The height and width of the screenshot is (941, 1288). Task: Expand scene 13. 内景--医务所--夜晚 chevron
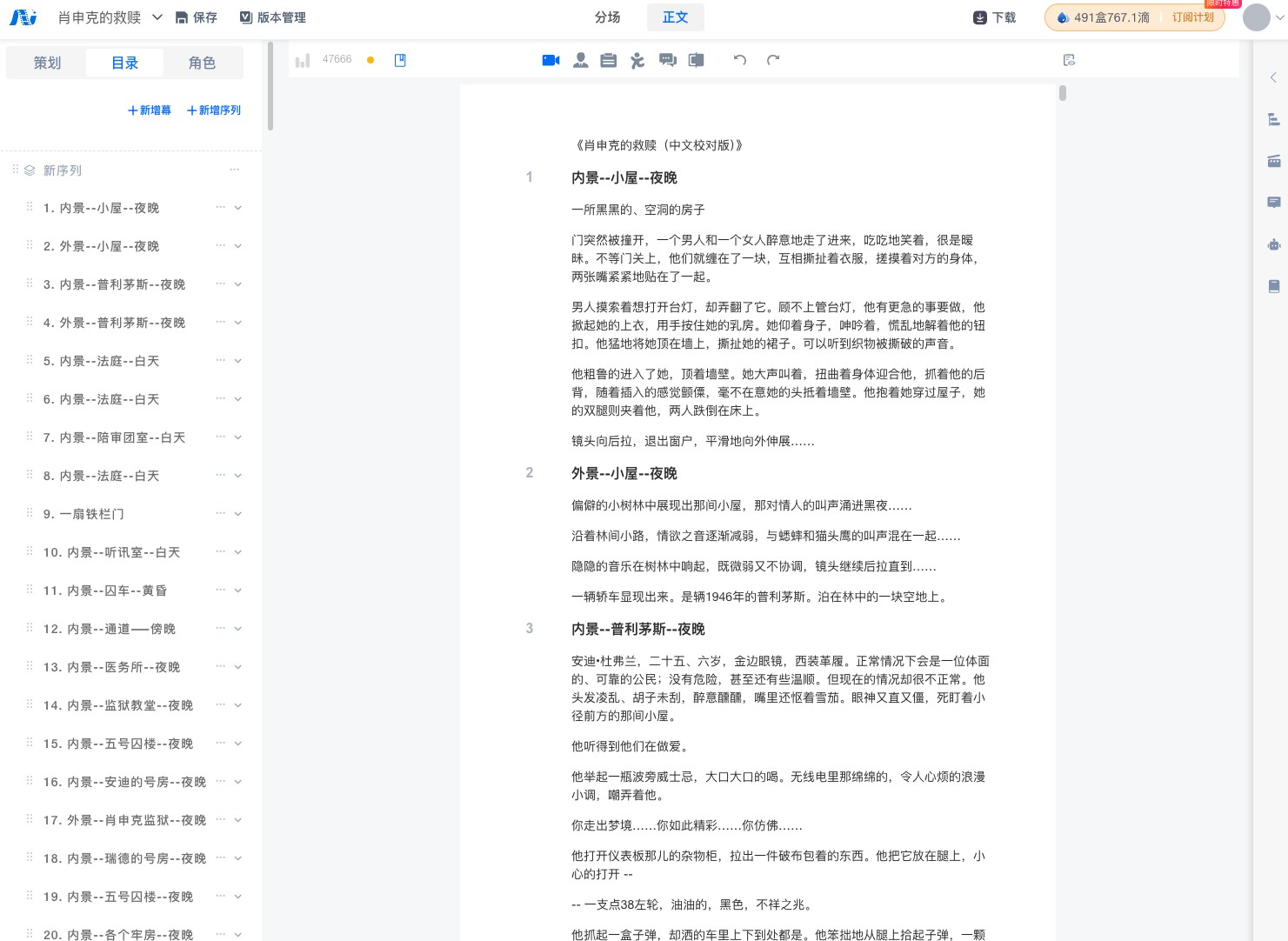pos(238,667)
